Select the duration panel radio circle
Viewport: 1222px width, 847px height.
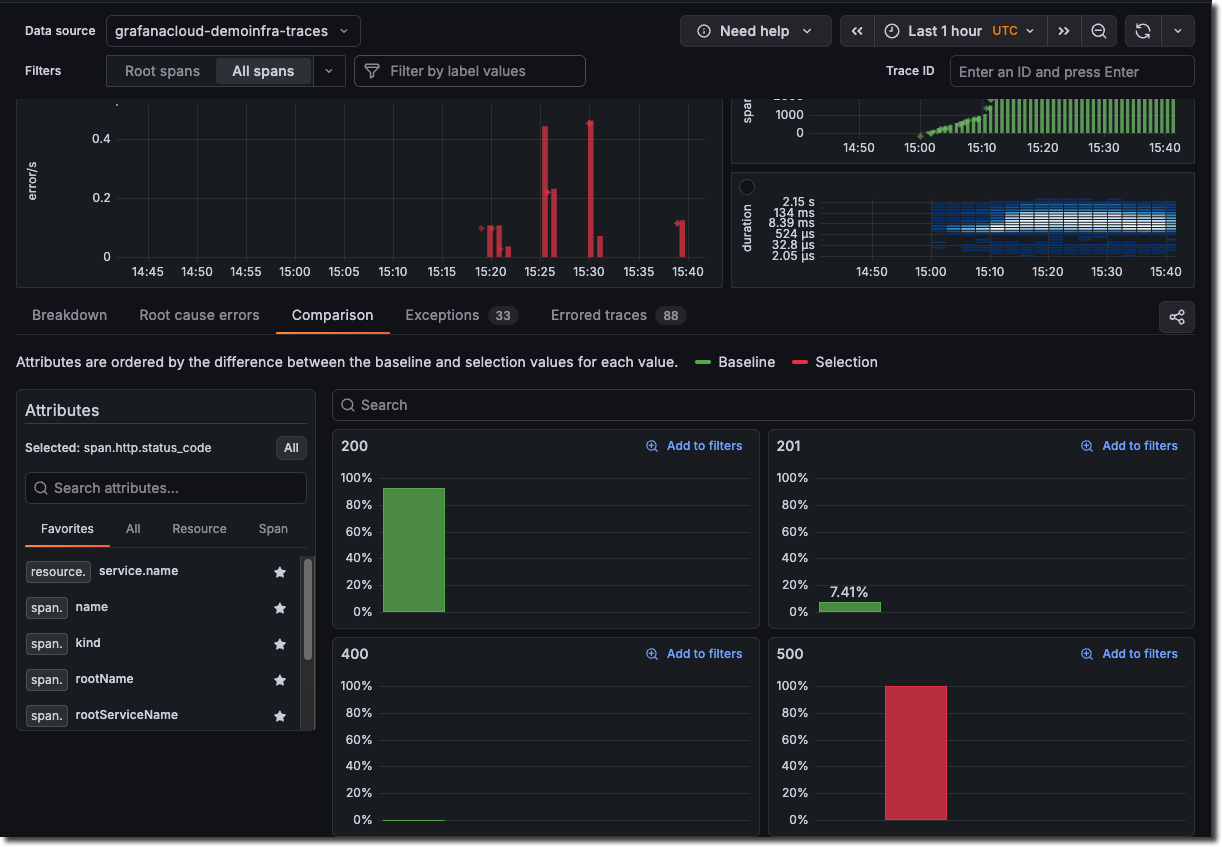click(746, 187)
